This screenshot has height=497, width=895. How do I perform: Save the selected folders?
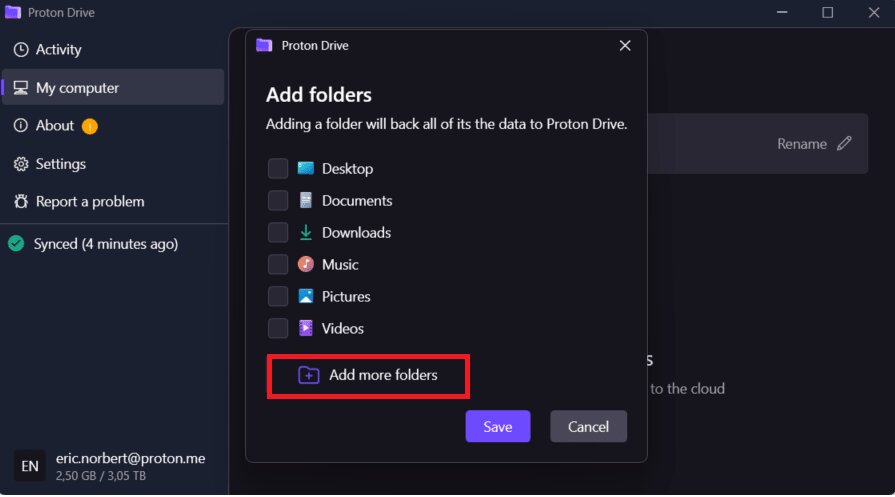498,426
